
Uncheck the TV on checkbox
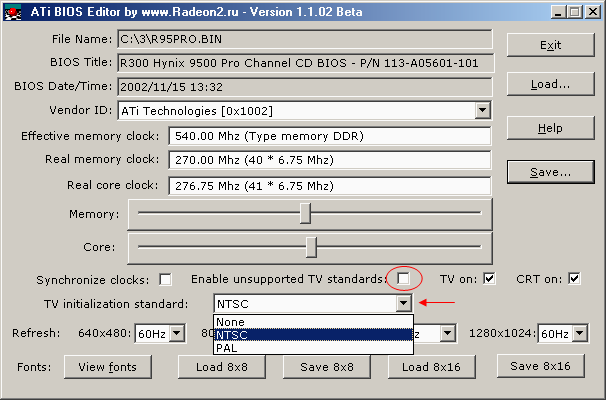(489, 279)
